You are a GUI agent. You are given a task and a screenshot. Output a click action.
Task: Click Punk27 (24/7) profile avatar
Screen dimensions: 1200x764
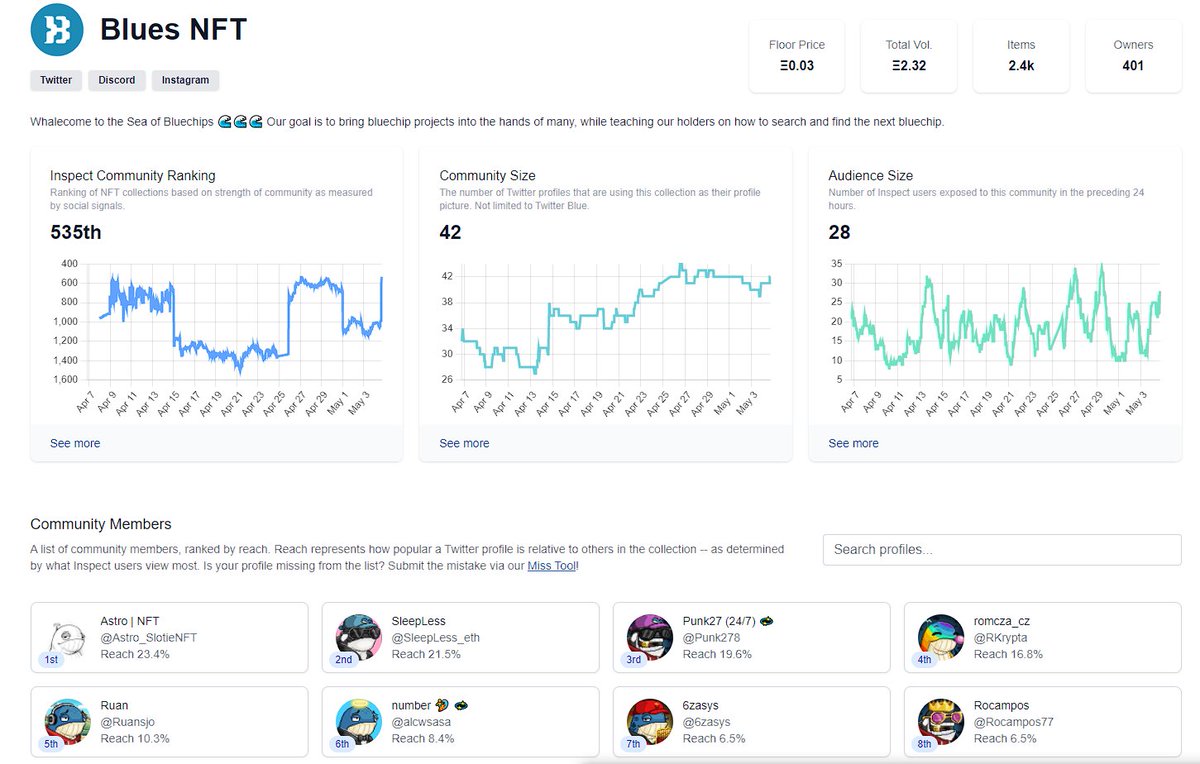649,636
